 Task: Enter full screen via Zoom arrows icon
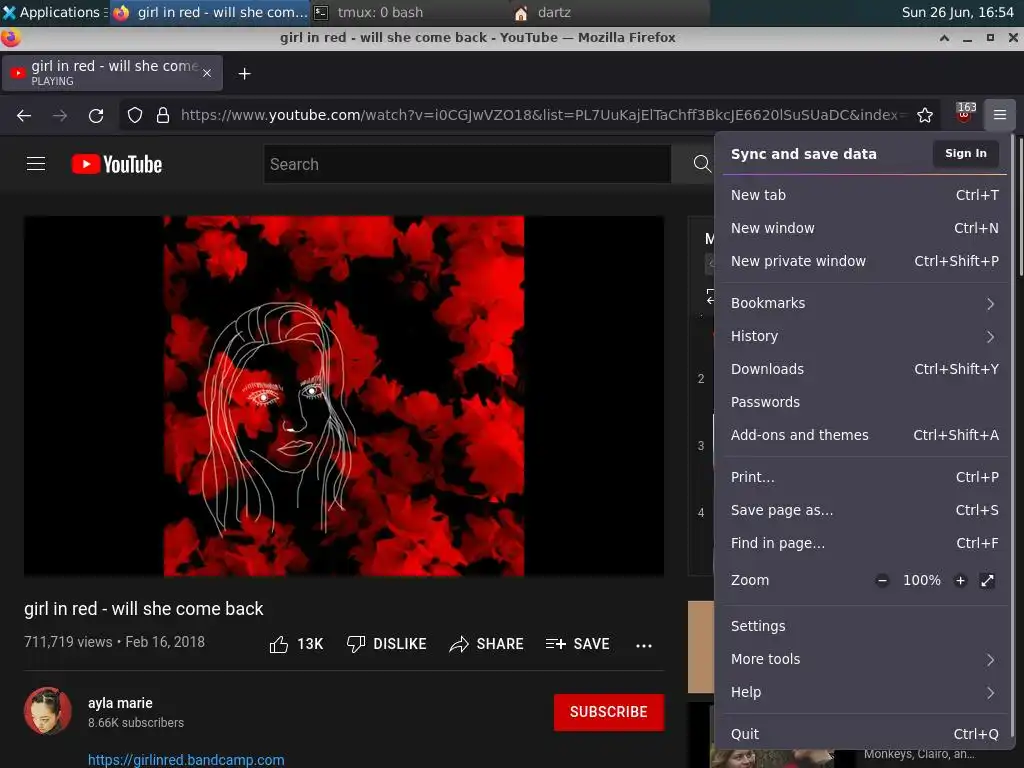click(x=987, y=580)
